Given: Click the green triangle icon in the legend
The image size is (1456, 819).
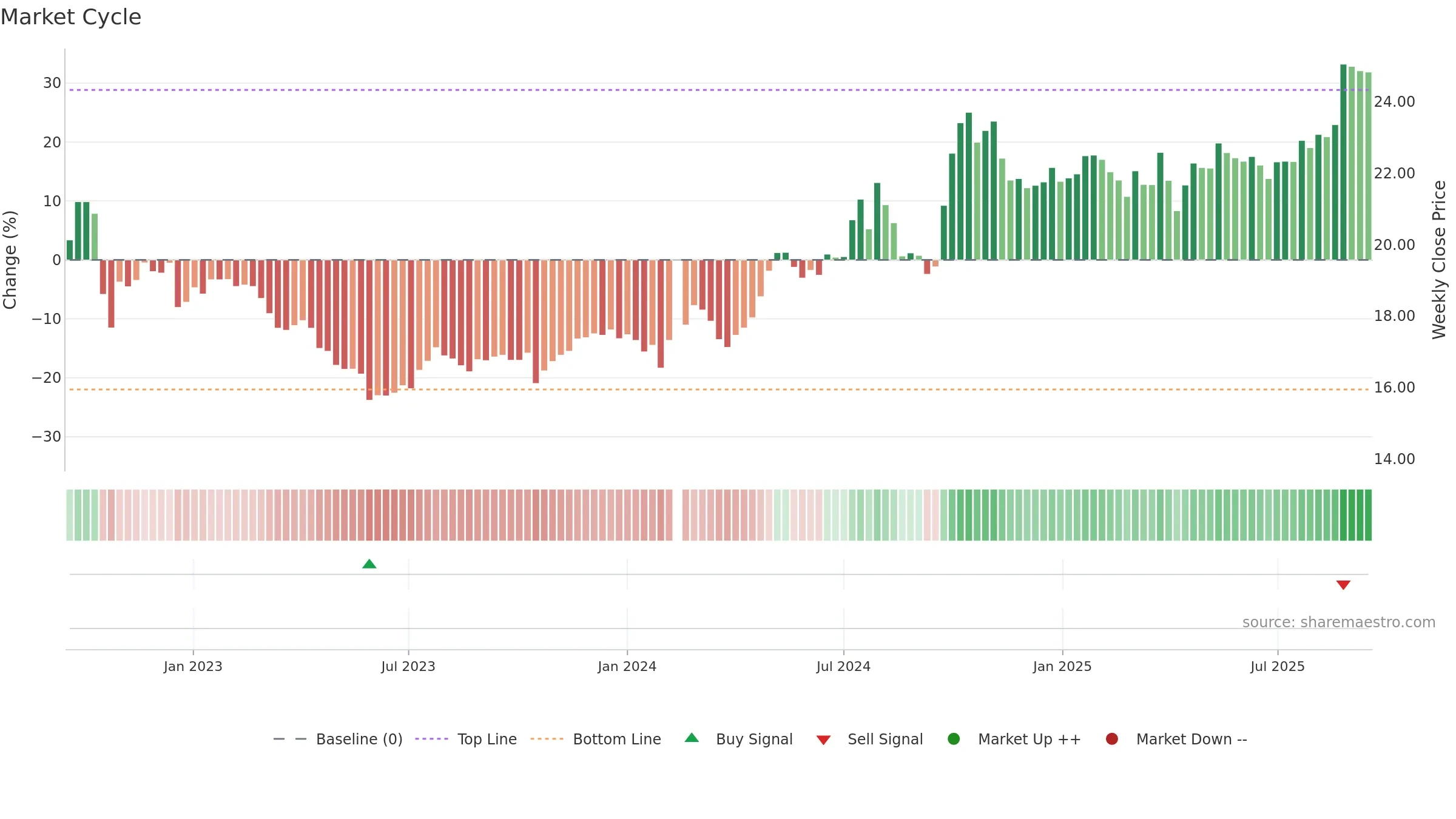Looking at the screenshot, I should coord(692,738).
